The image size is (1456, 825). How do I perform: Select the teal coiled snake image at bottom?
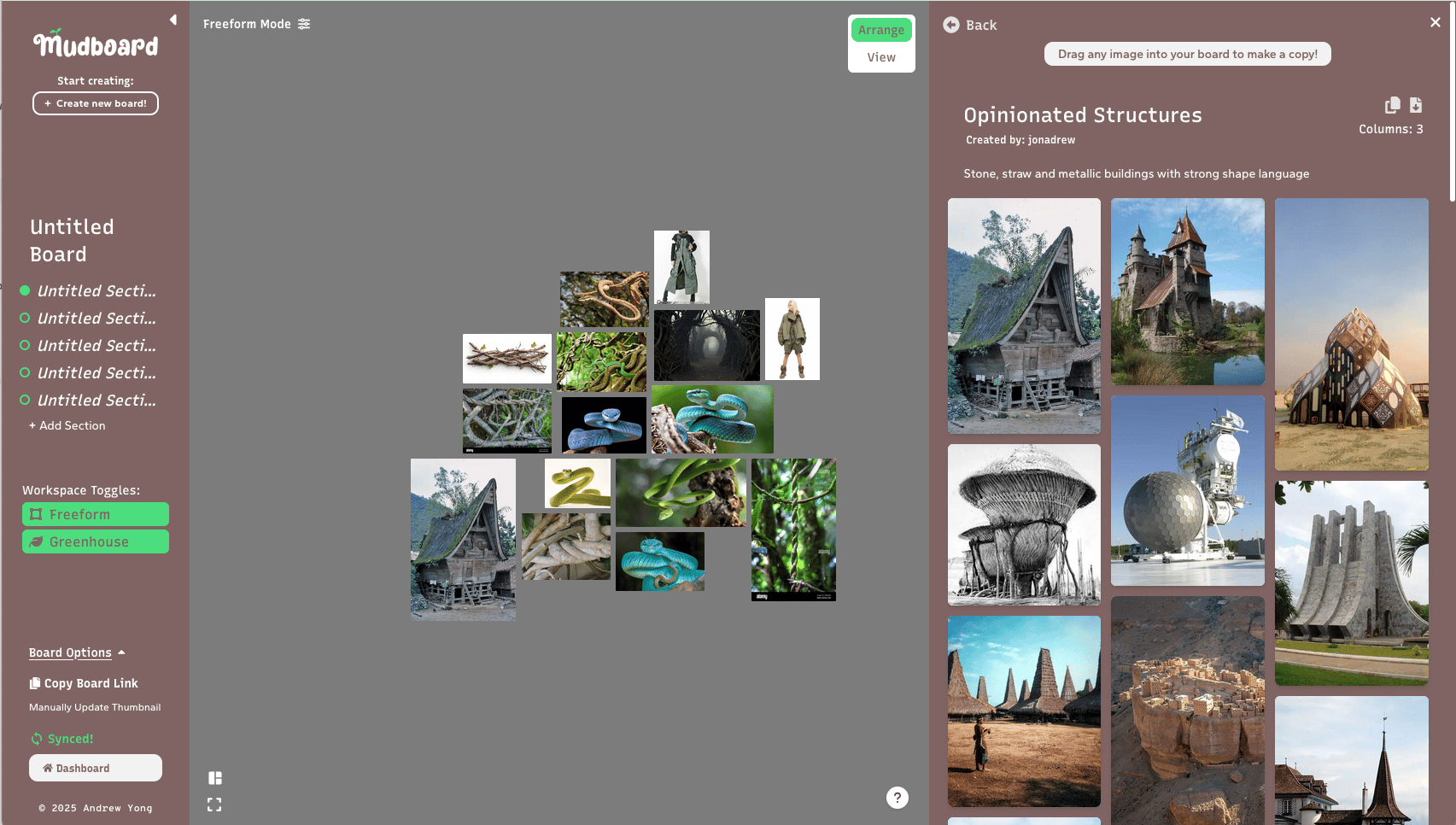tap(660, 561)
